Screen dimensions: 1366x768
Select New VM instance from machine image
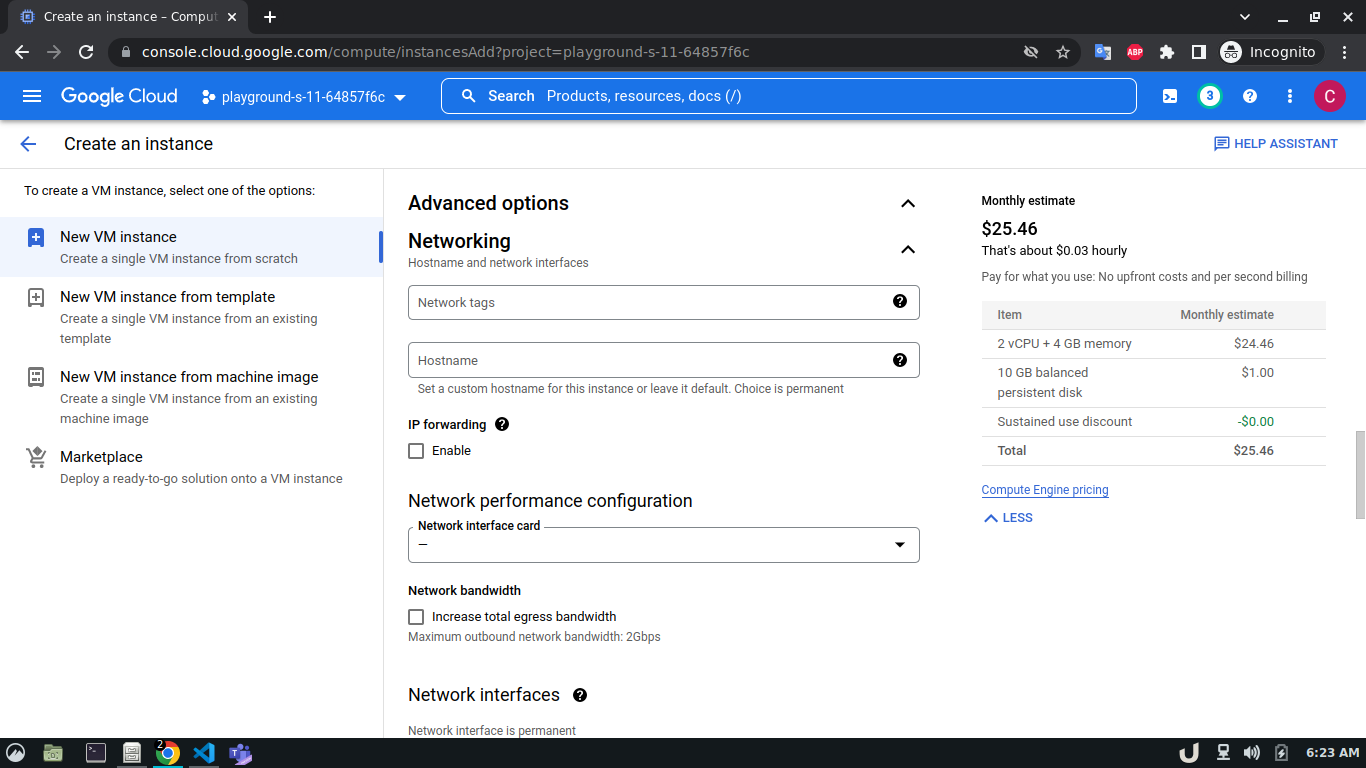[x=191, y=397]
